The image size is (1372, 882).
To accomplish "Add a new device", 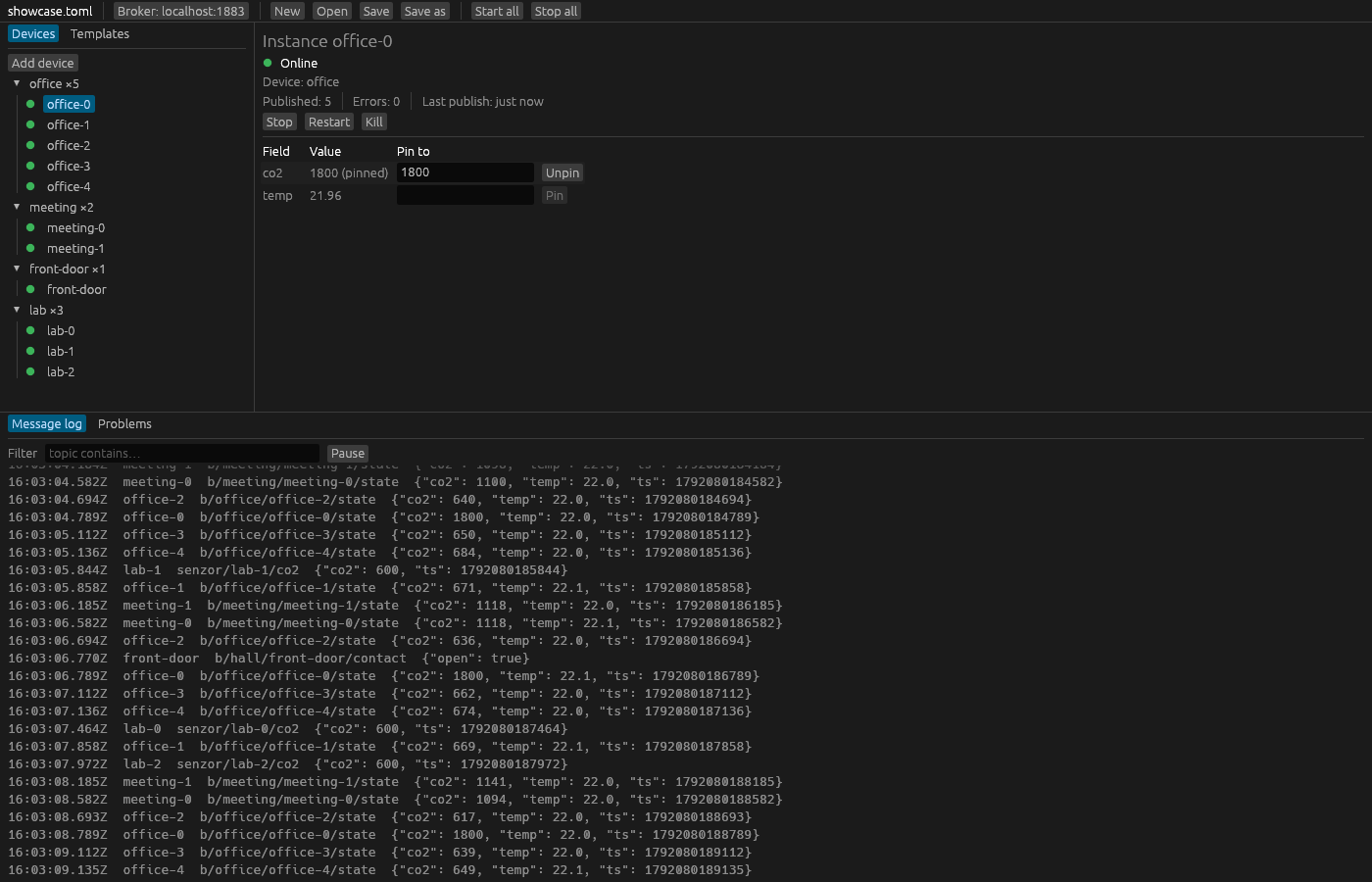I will (43, 63).
